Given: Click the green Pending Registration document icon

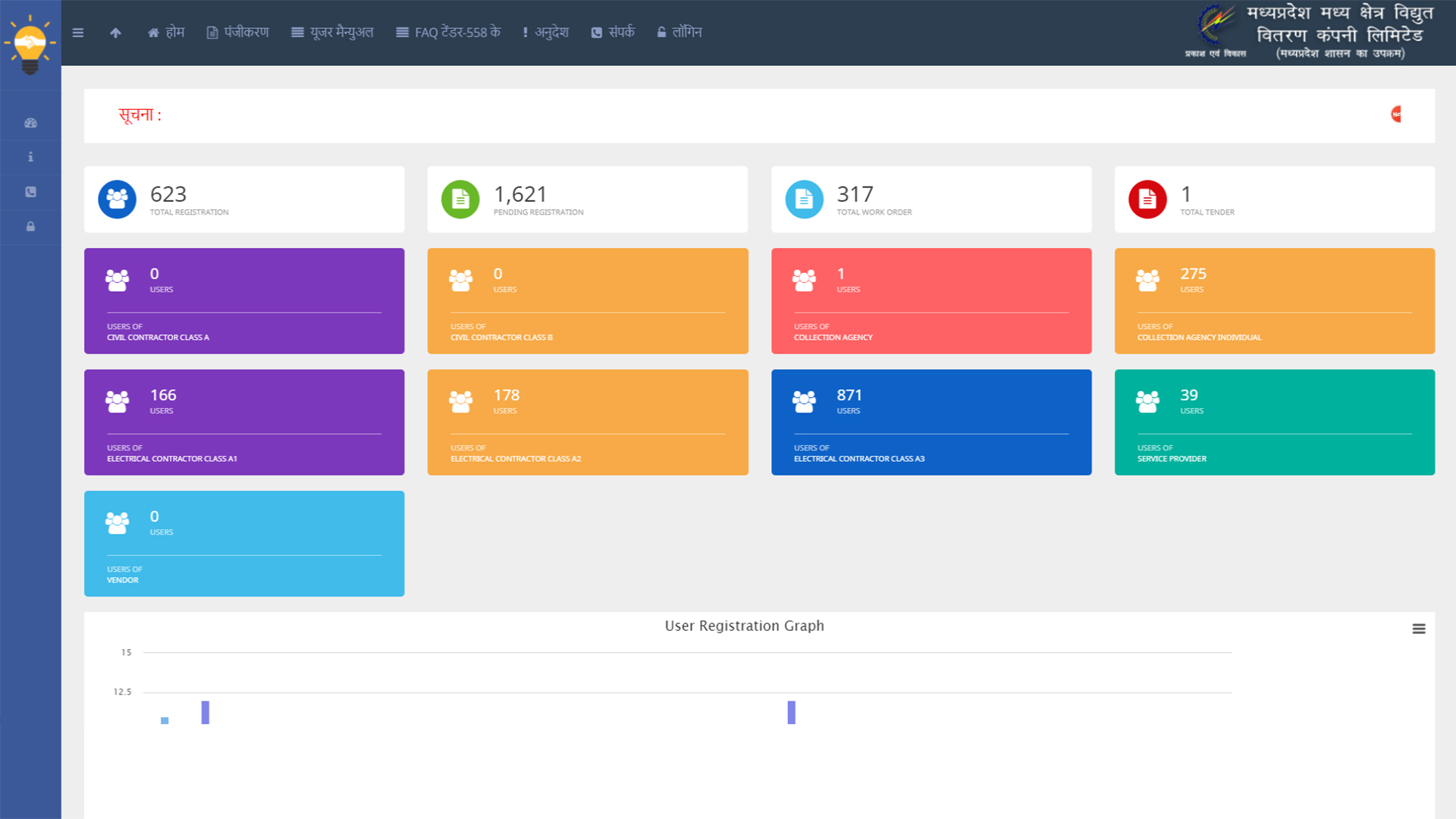Looking at the screenshot, I should coord(460,199).
